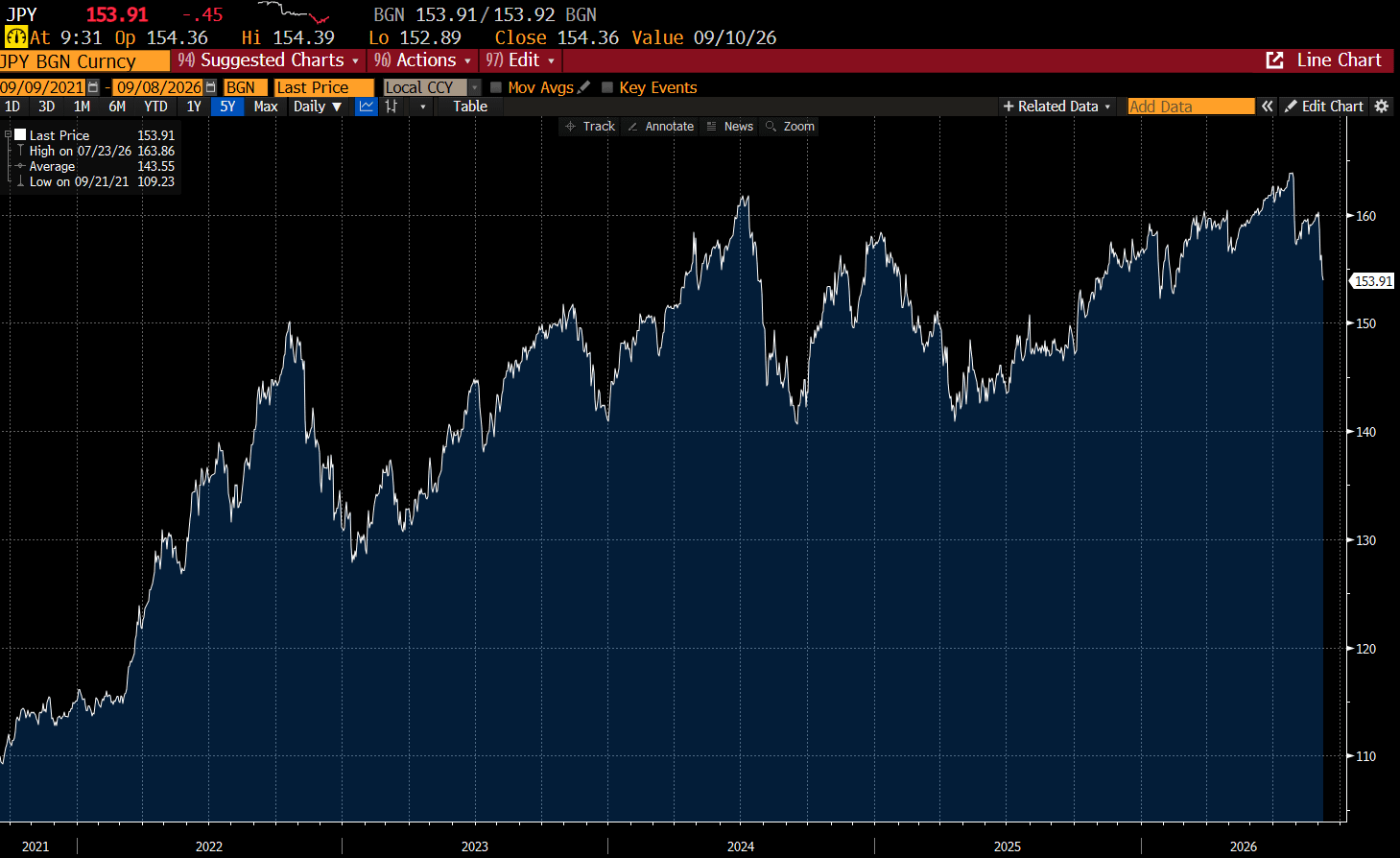Select the 1Y time range tab
This screenshot has width=1400, height=858.
194,107
